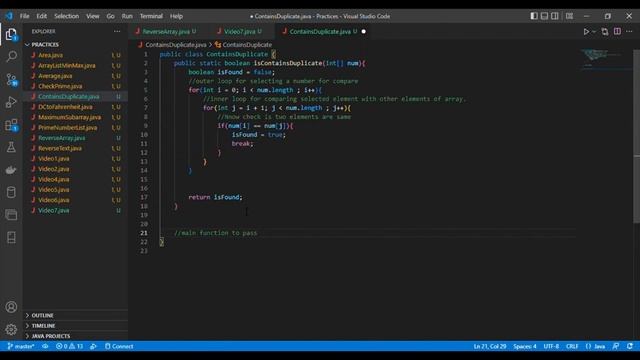
Task: Click errors and warnings status count
Action: (69, 346)
